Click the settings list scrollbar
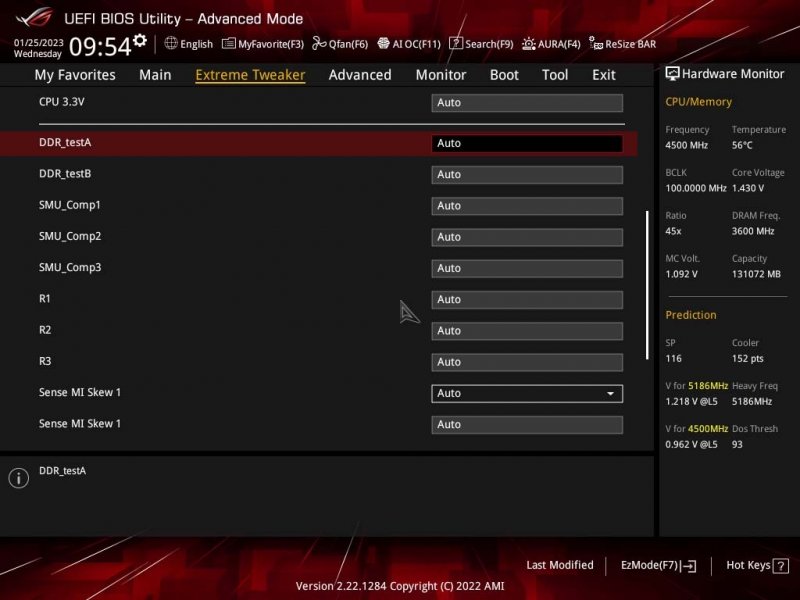The height and width of the screenshot is (600, 800). click(647, 285)
